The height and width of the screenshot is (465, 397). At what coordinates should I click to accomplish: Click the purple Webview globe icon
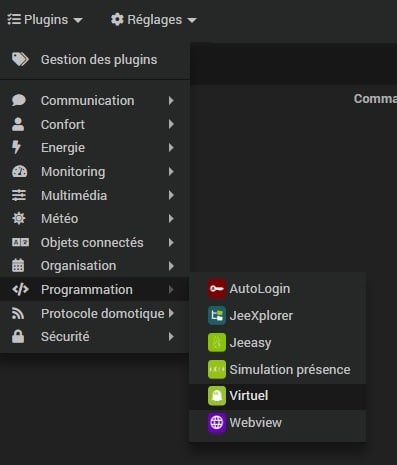tap(217, 423)
